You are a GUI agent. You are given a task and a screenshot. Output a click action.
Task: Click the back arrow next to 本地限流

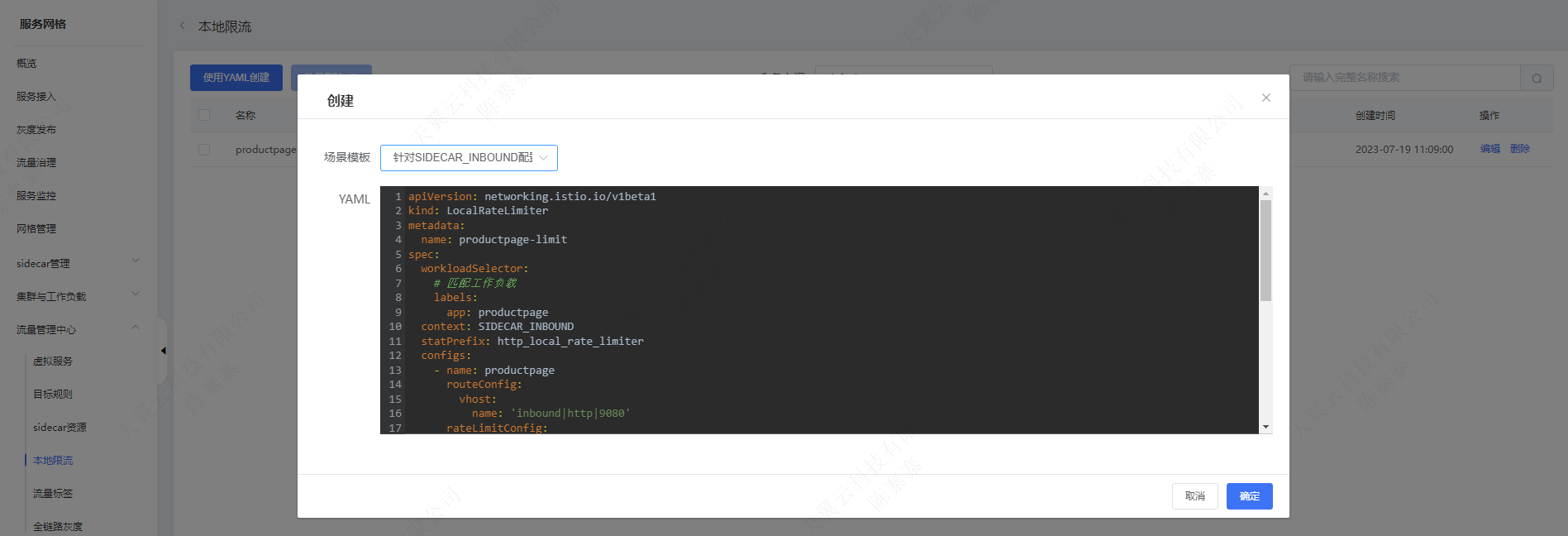(183, 26)
